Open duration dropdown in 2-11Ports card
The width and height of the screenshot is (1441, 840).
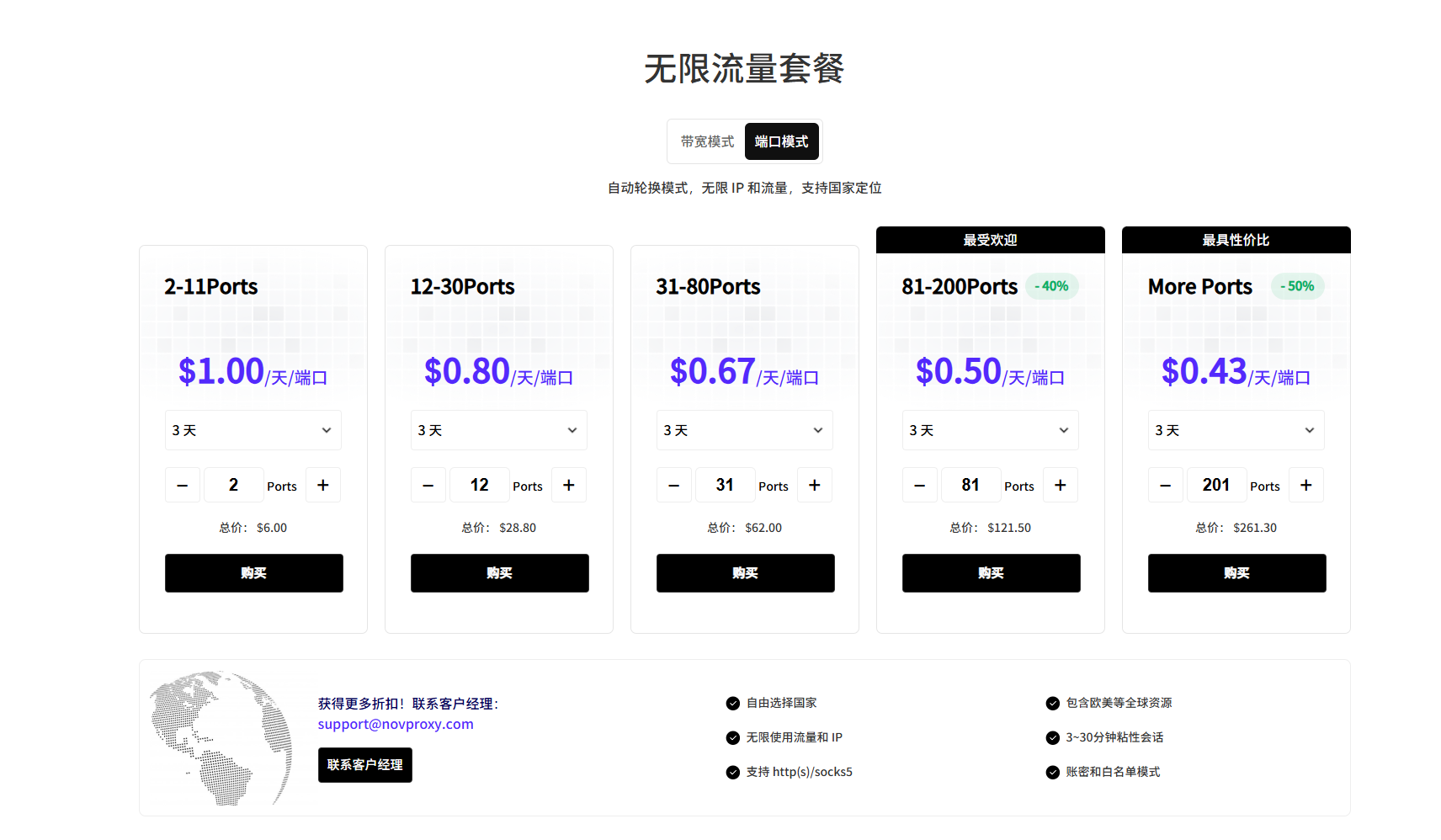click(253, 430)
